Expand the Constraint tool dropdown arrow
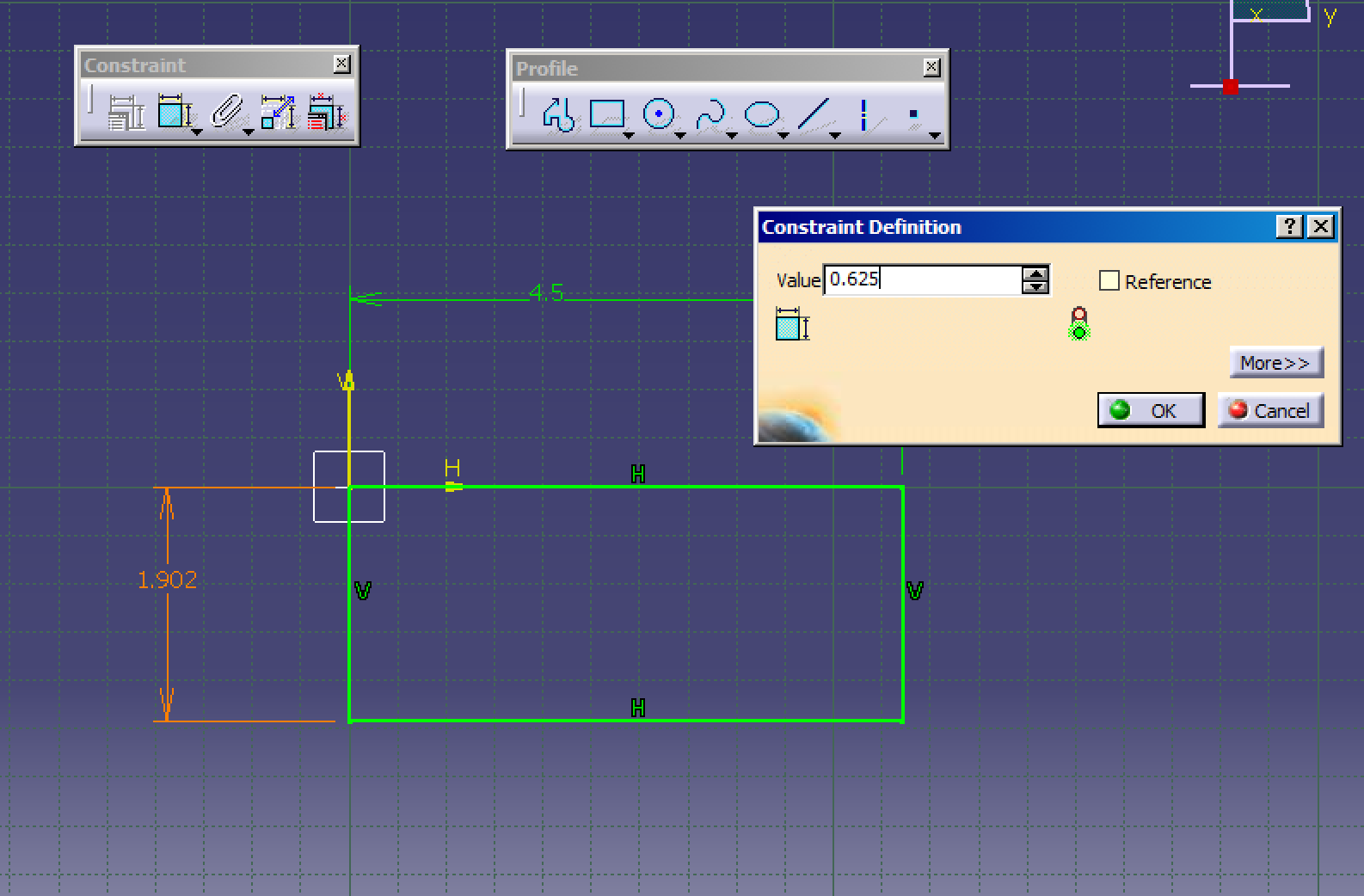Image resolution: width=1364 pixels, height=896 pixels. pos(197,132)
